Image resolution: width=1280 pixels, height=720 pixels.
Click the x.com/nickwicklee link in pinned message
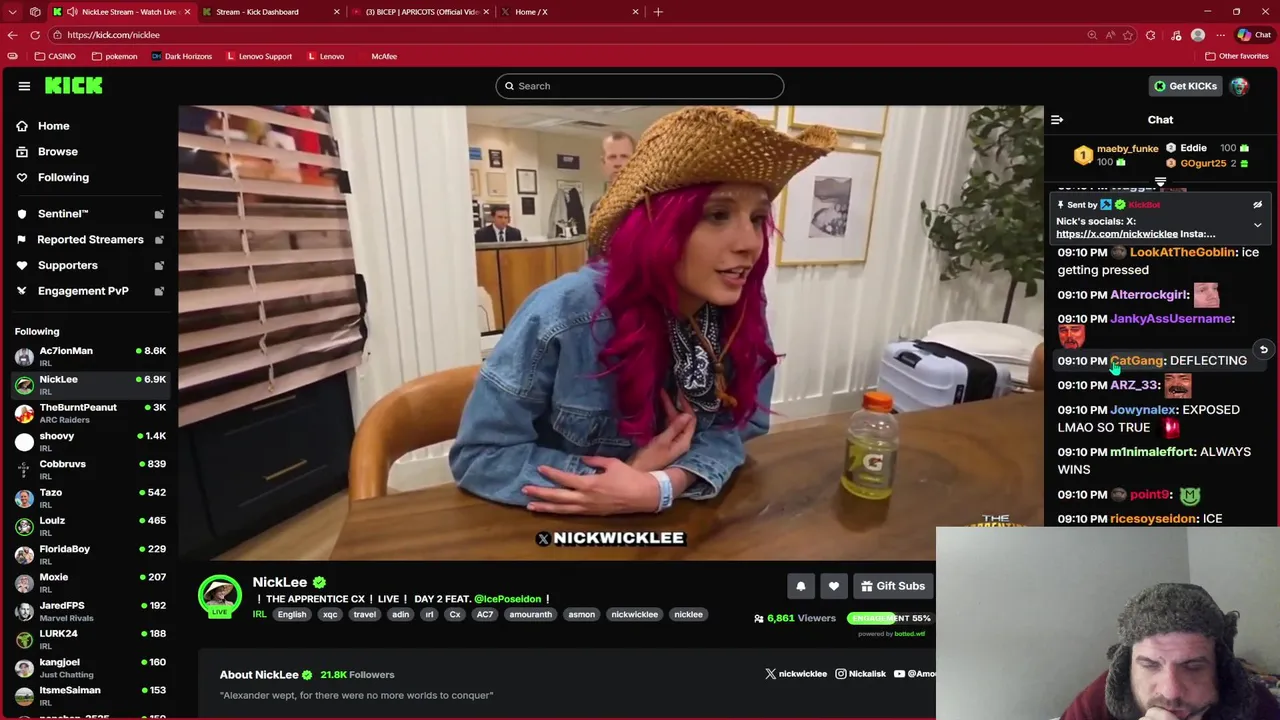[1117, 234]
